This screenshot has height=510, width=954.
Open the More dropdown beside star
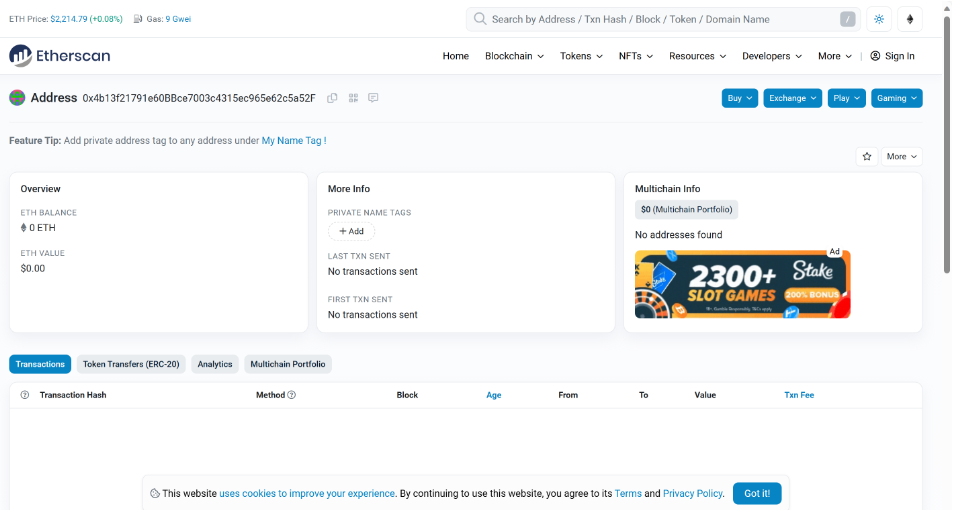(901, 156)
